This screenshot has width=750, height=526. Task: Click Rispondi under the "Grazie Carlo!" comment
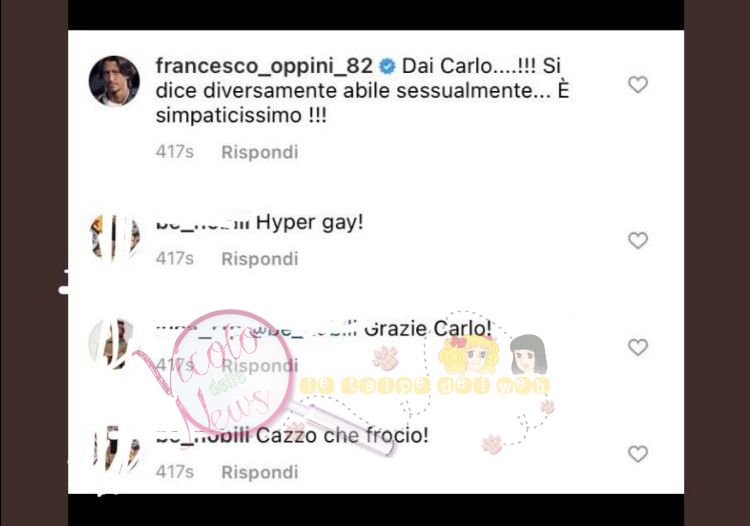(x=260, y=365)
